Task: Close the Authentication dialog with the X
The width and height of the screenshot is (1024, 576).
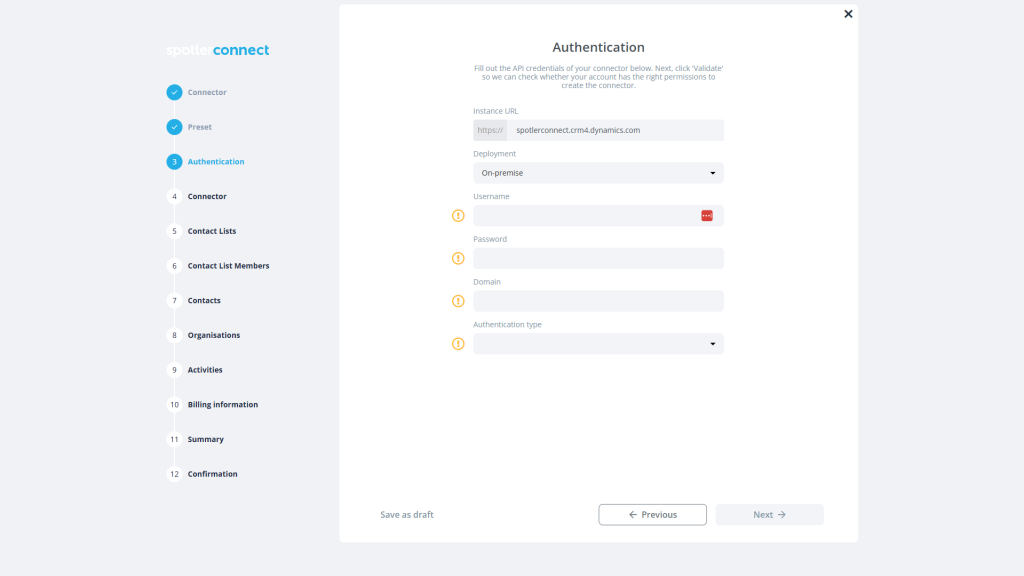Action: pos(848,14)
